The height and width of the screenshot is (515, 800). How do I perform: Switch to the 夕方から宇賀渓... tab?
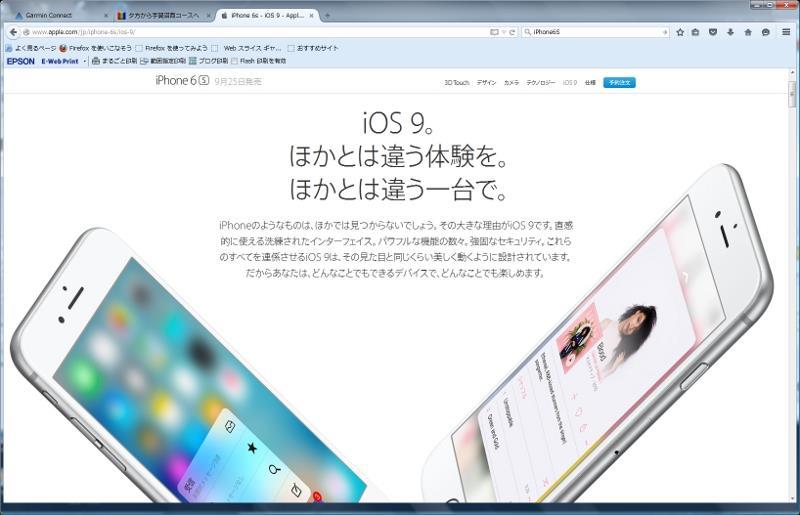(x=163, y=16)
